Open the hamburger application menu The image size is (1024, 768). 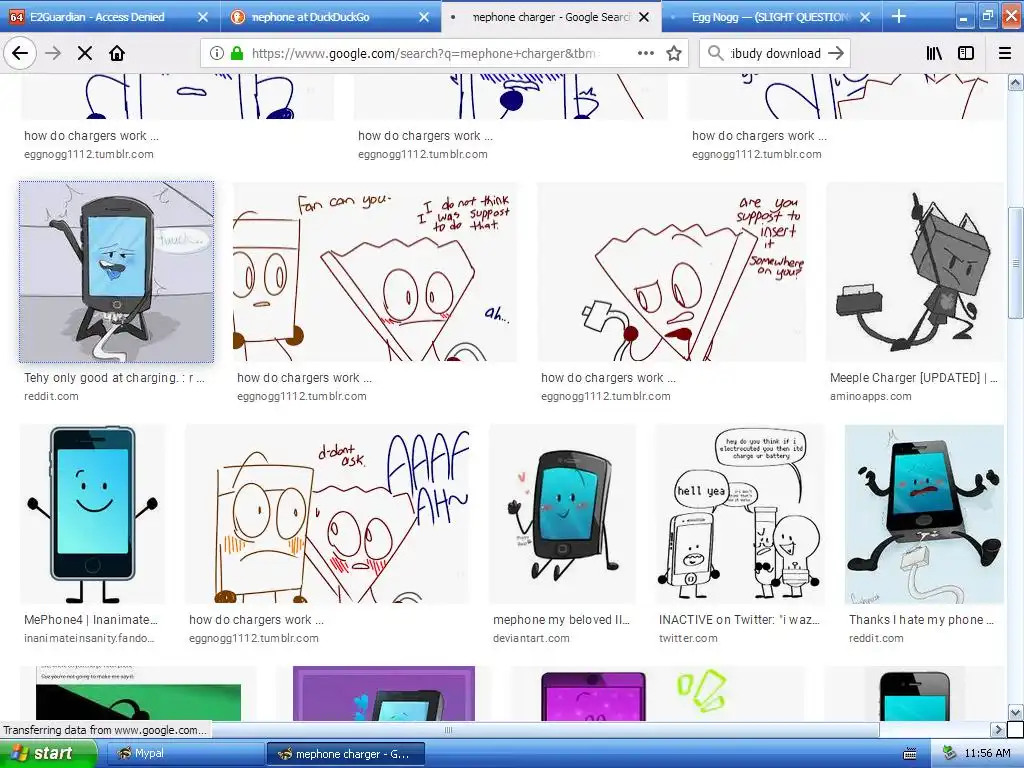coord(1005,53)
